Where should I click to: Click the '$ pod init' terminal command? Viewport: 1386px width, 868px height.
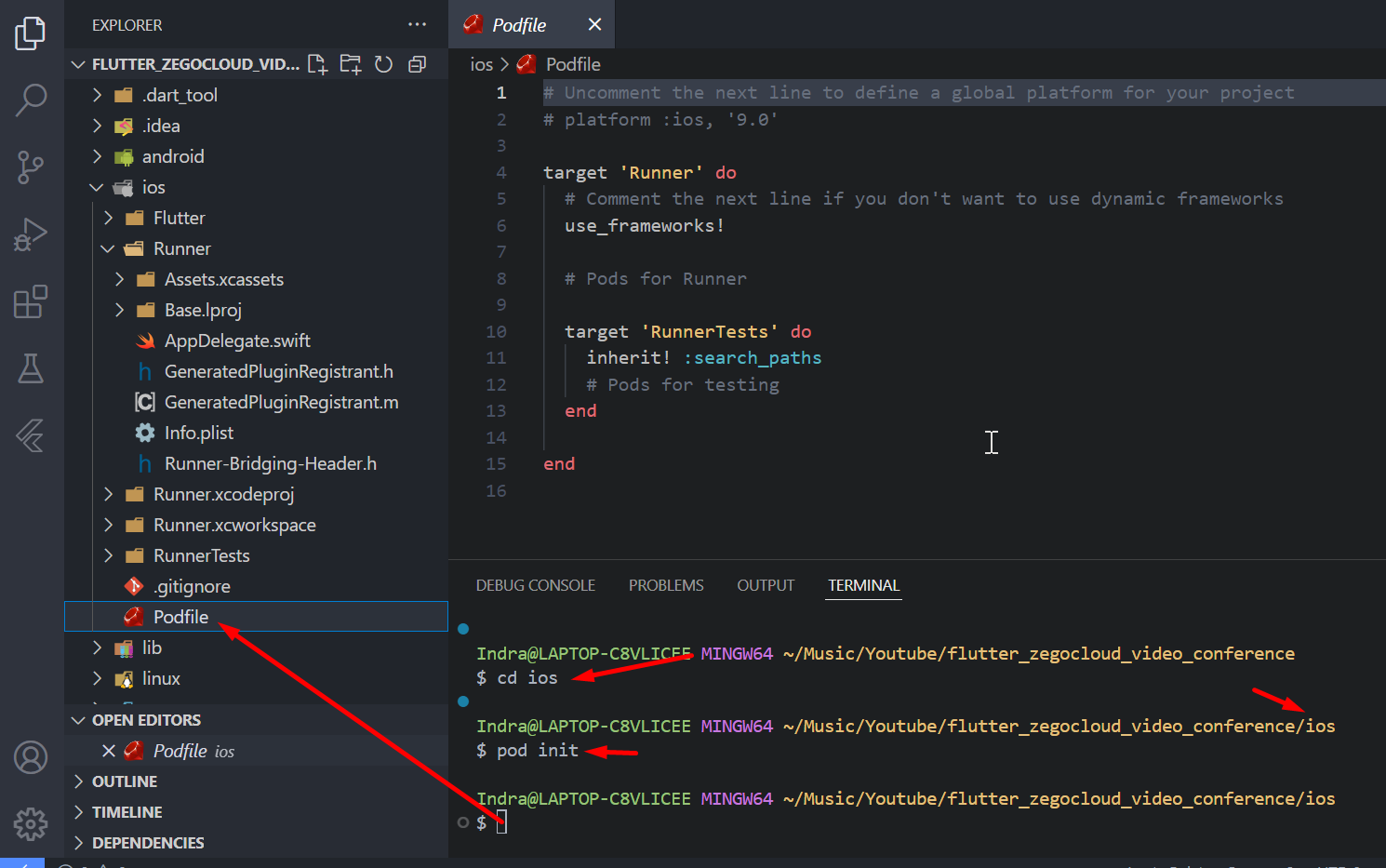(x=527, y=750)
